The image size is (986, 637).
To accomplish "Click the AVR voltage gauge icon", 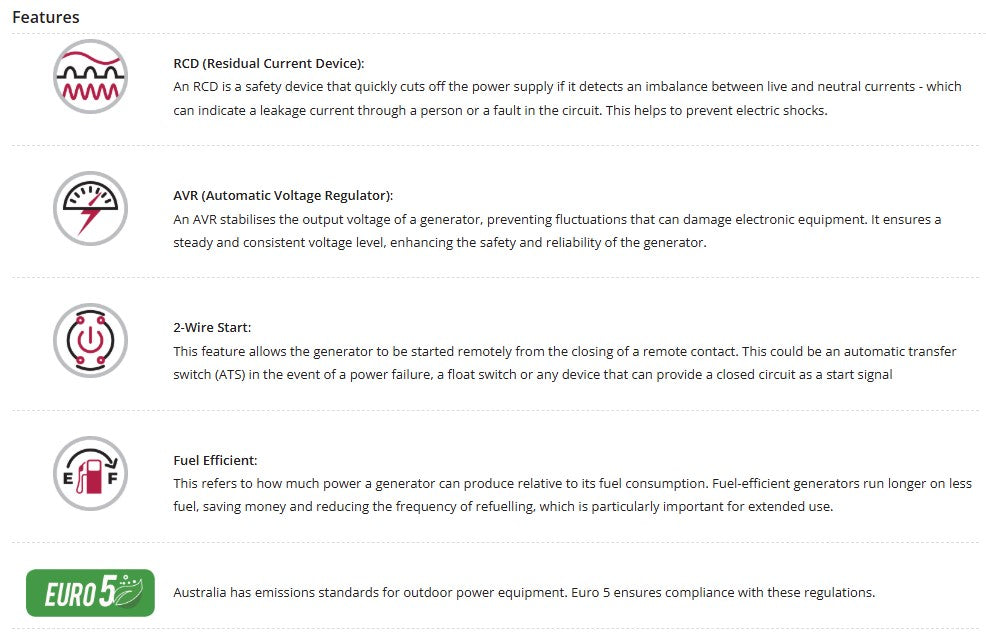I will pyautogui.click(x=90, y=208).
